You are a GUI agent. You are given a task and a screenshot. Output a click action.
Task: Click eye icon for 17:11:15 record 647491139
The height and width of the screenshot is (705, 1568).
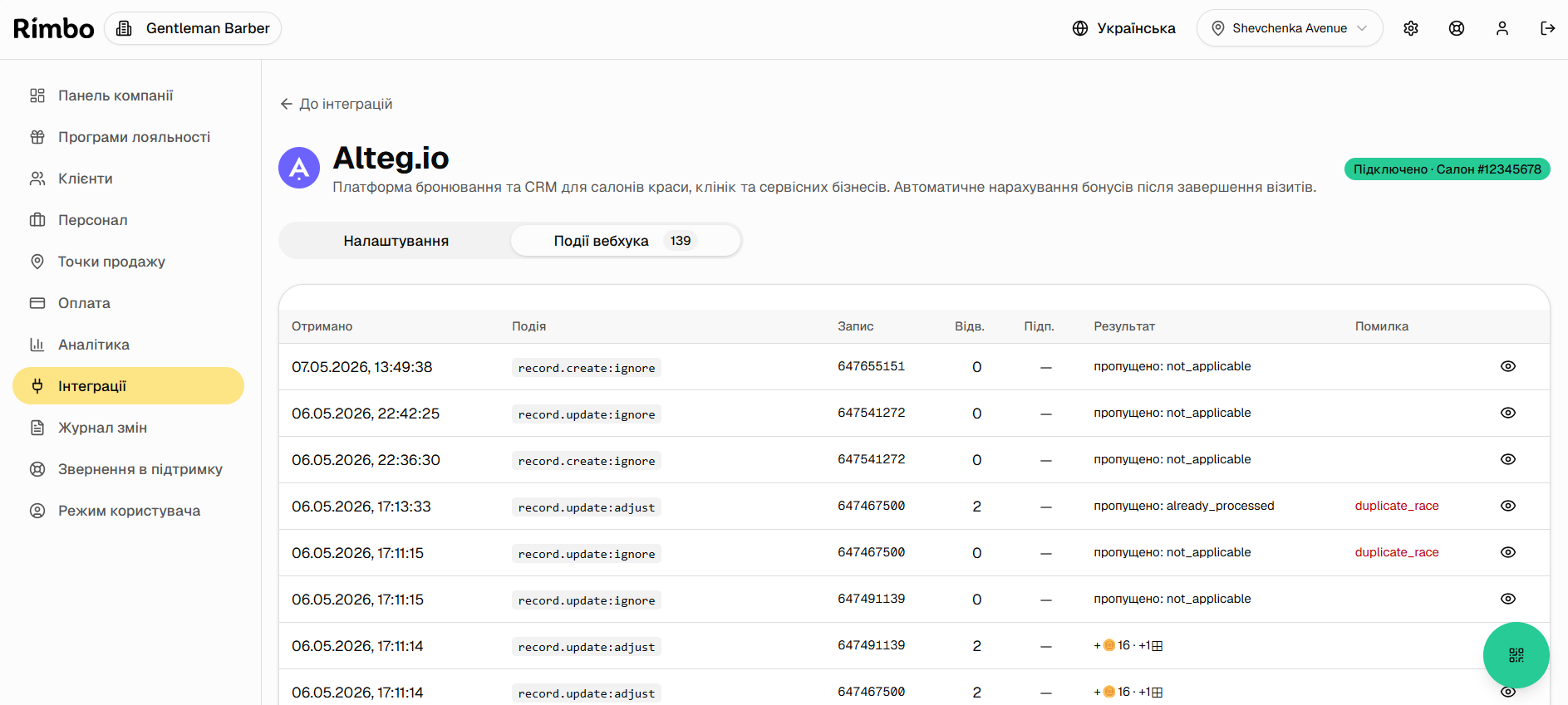click(1508, 599)
